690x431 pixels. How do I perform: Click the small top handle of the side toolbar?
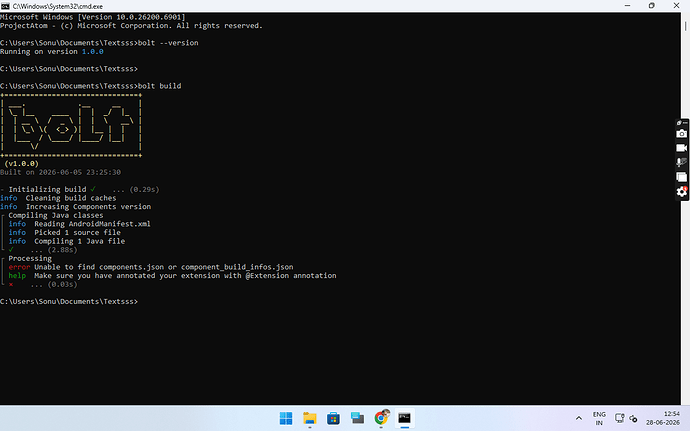(682, 122)
